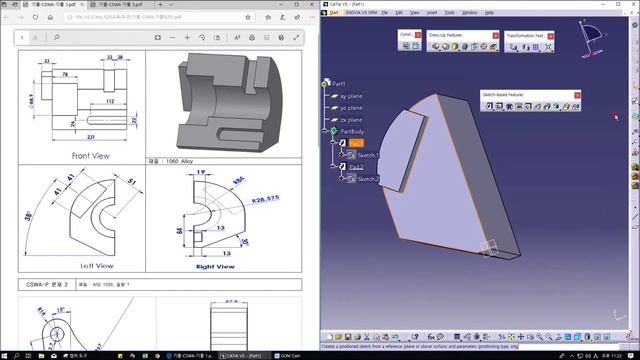
Task: Zoom out the PDF with minus button
Action: pyautogui.click(x=172, y=38)
